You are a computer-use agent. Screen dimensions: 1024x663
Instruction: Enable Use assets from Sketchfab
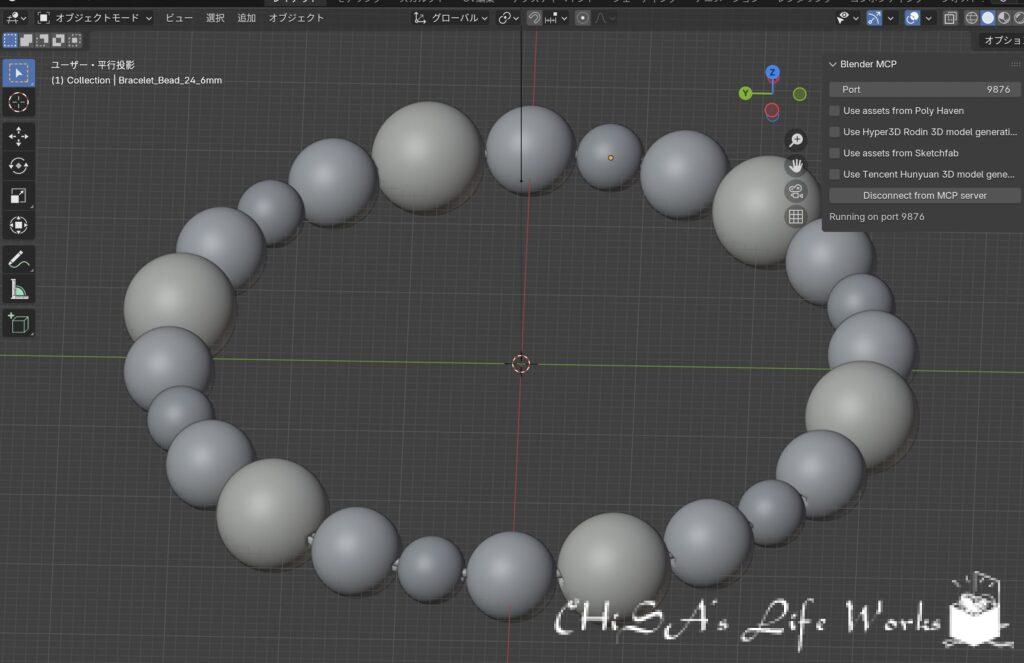[834, 154]
